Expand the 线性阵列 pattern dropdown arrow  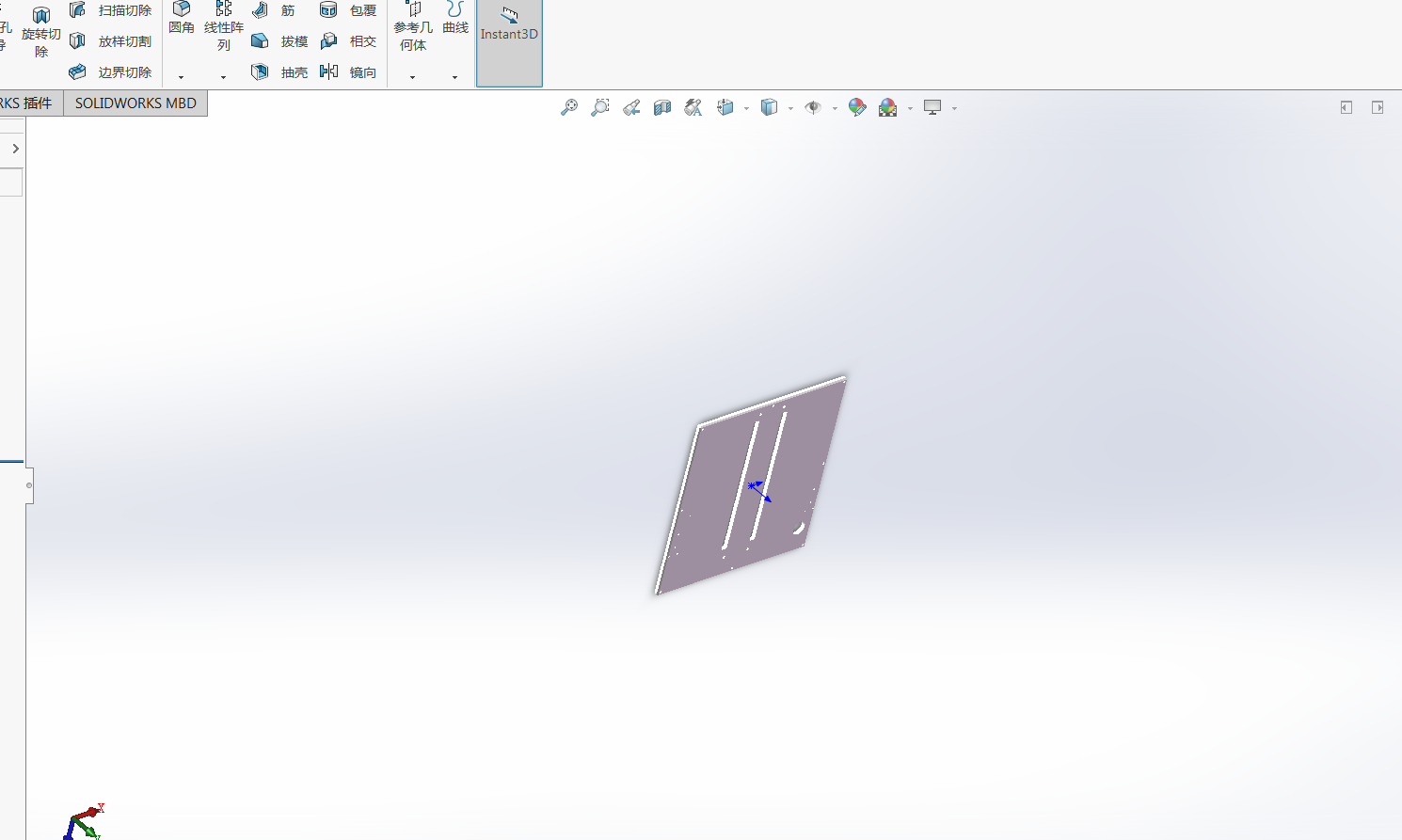click(x=224, y=77)
